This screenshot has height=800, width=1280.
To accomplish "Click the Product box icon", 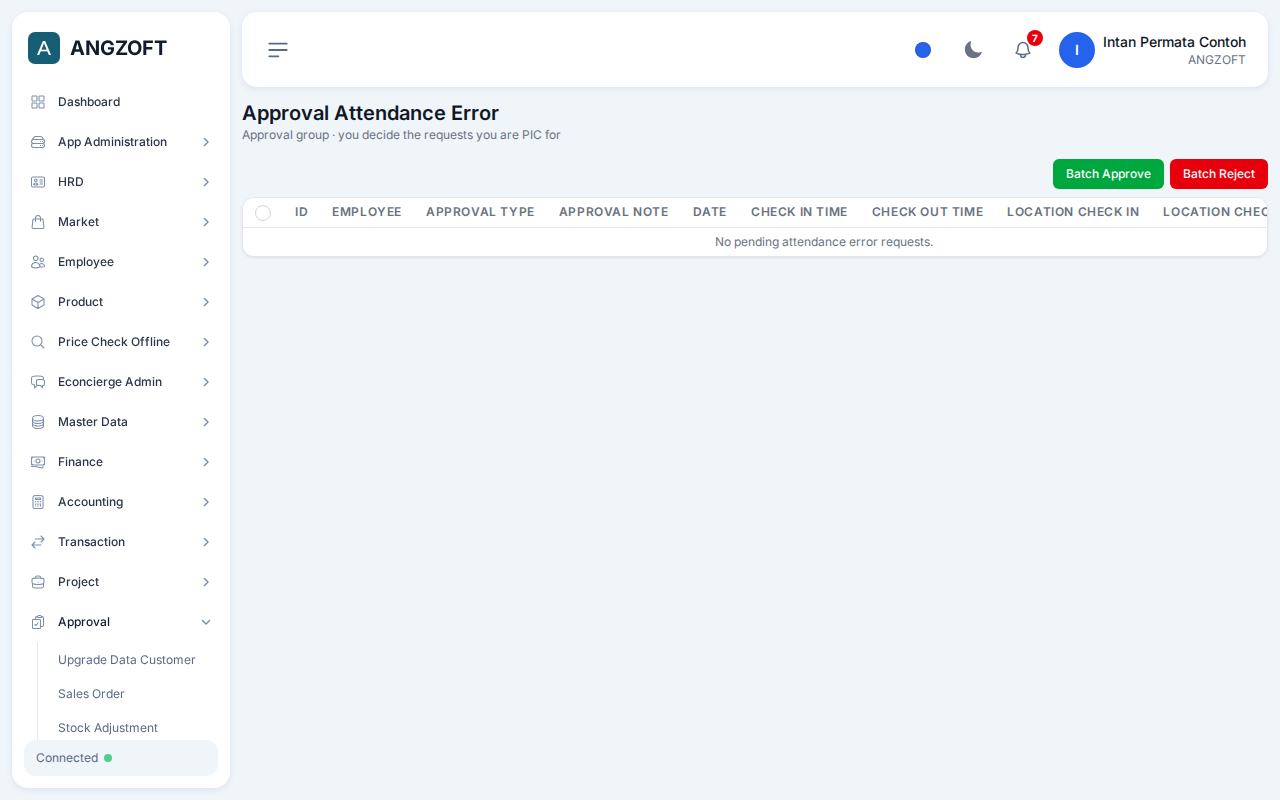I will click(x=38, y=302).
